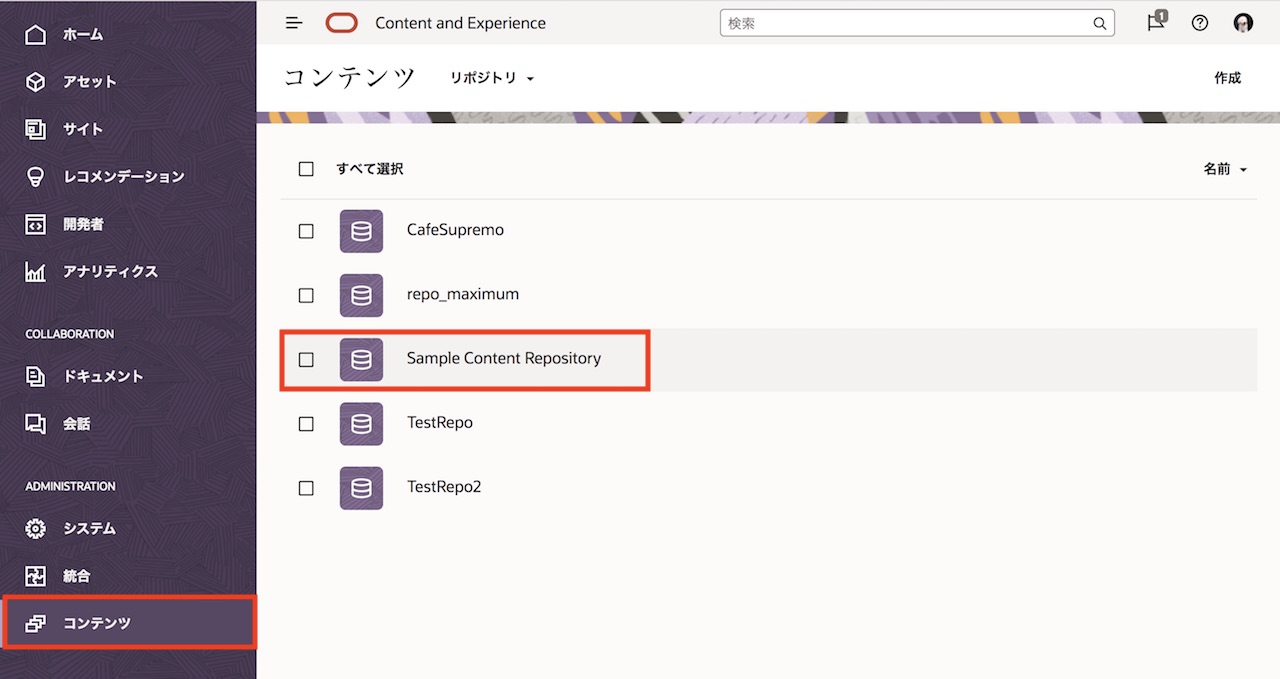Select the repo_maximum checkbox
Image resolution: width=1280 pixels, height=679 pixels.
click(x=306, y=295)
